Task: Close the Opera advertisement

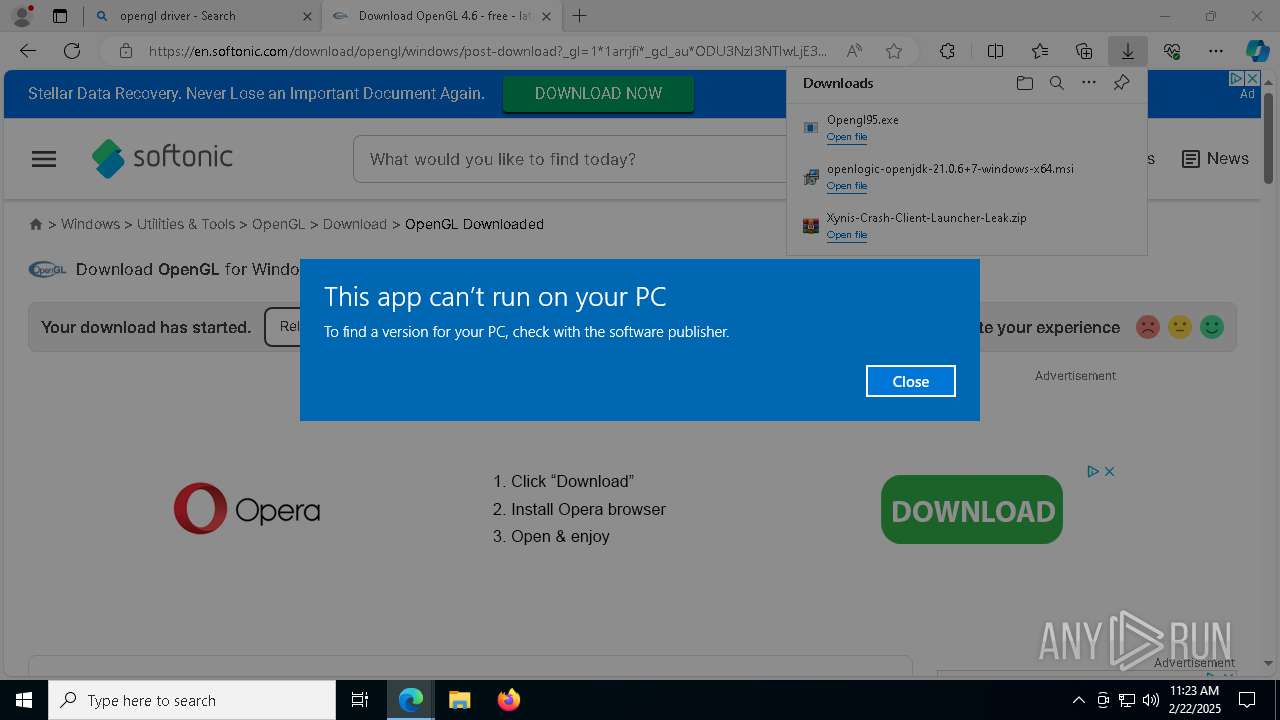Action: (x=1109, y=471)
